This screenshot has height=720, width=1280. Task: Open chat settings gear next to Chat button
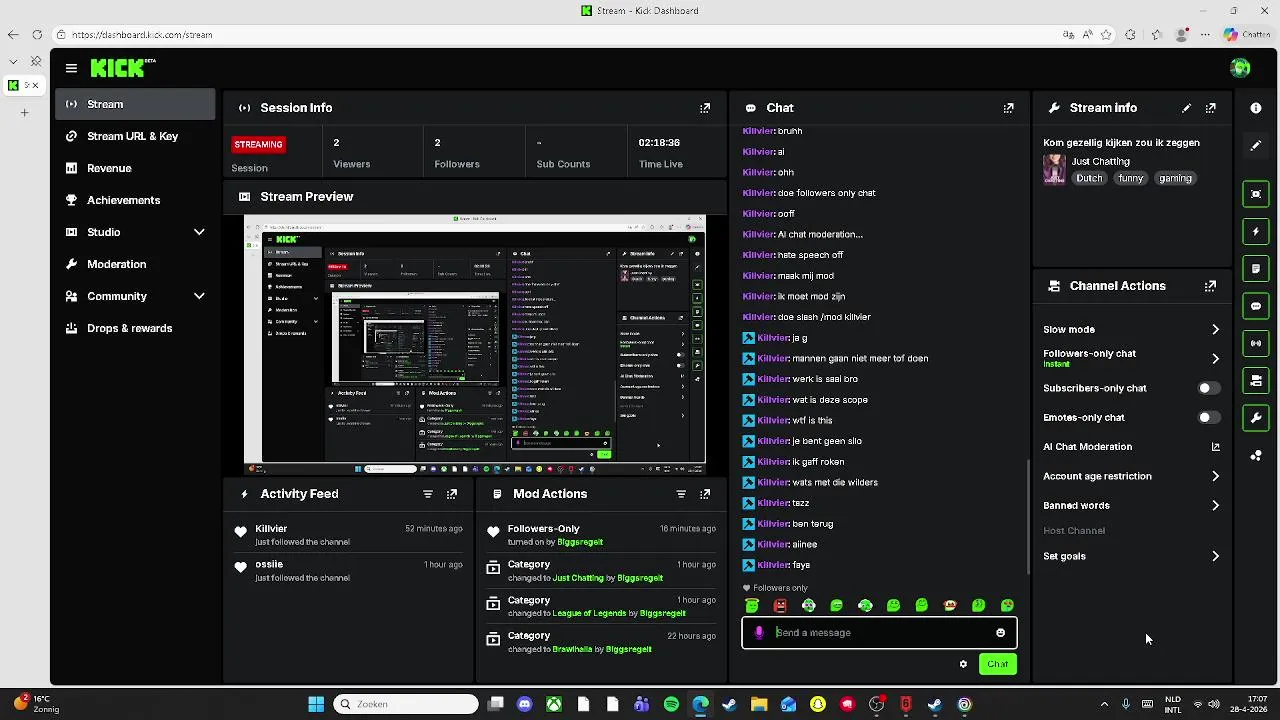pyautogui.click(x=963, y=664)
